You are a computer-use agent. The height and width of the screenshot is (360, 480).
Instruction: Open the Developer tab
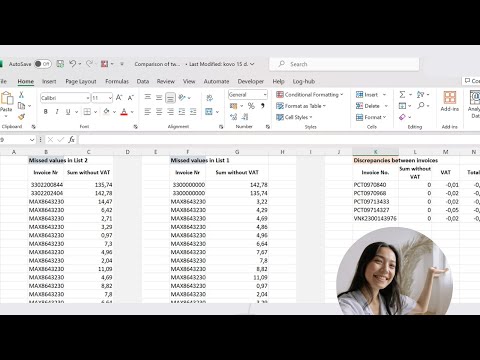click(251, 81)
